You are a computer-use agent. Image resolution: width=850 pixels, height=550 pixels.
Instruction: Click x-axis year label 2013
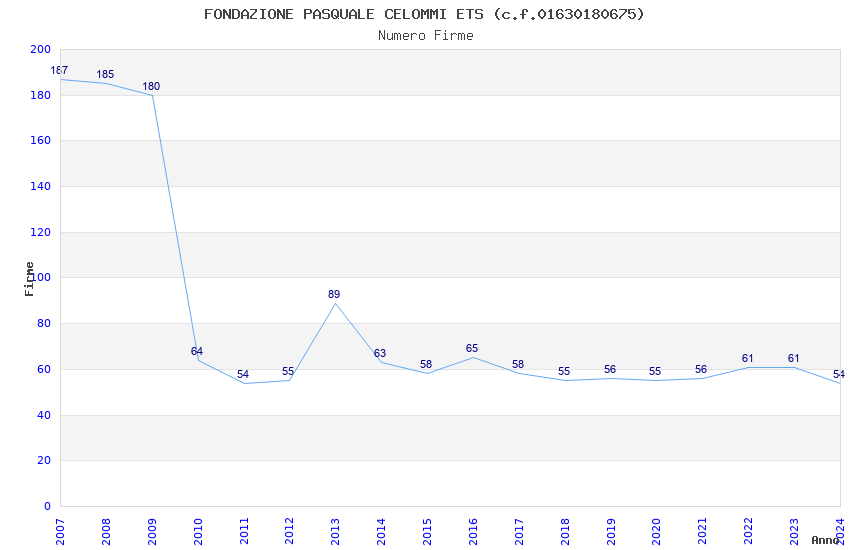click(x=336, y=532)
